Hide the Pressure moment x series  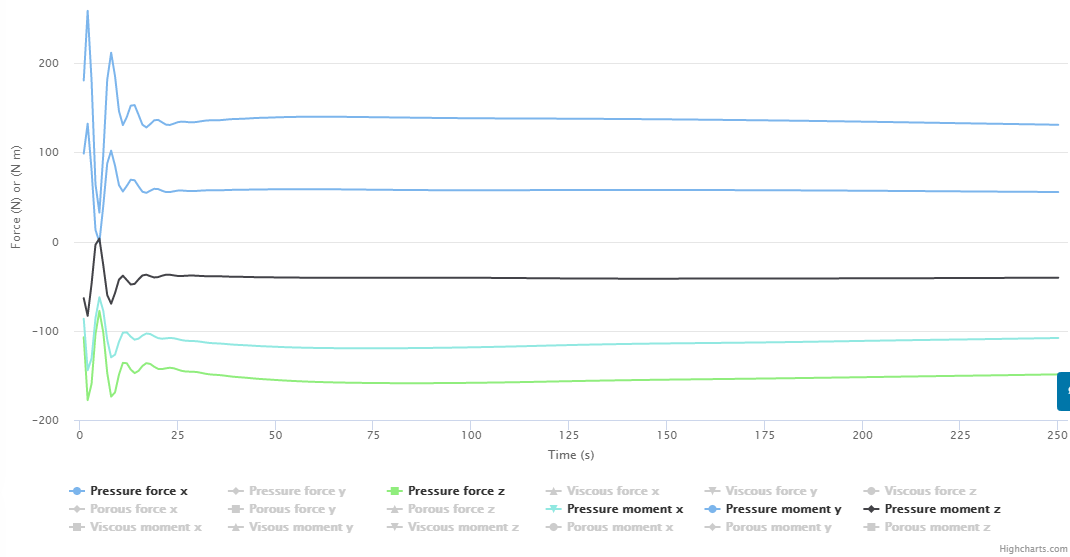624,509
